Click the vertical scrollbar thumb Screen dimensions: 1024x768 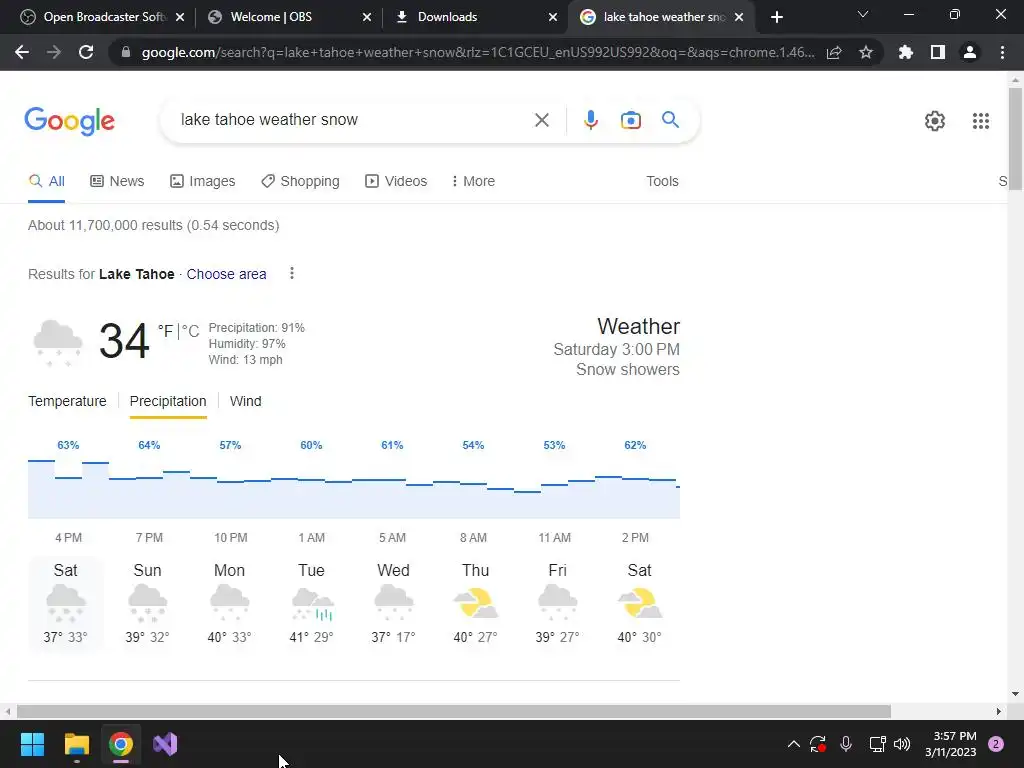tap(1015, 139)
